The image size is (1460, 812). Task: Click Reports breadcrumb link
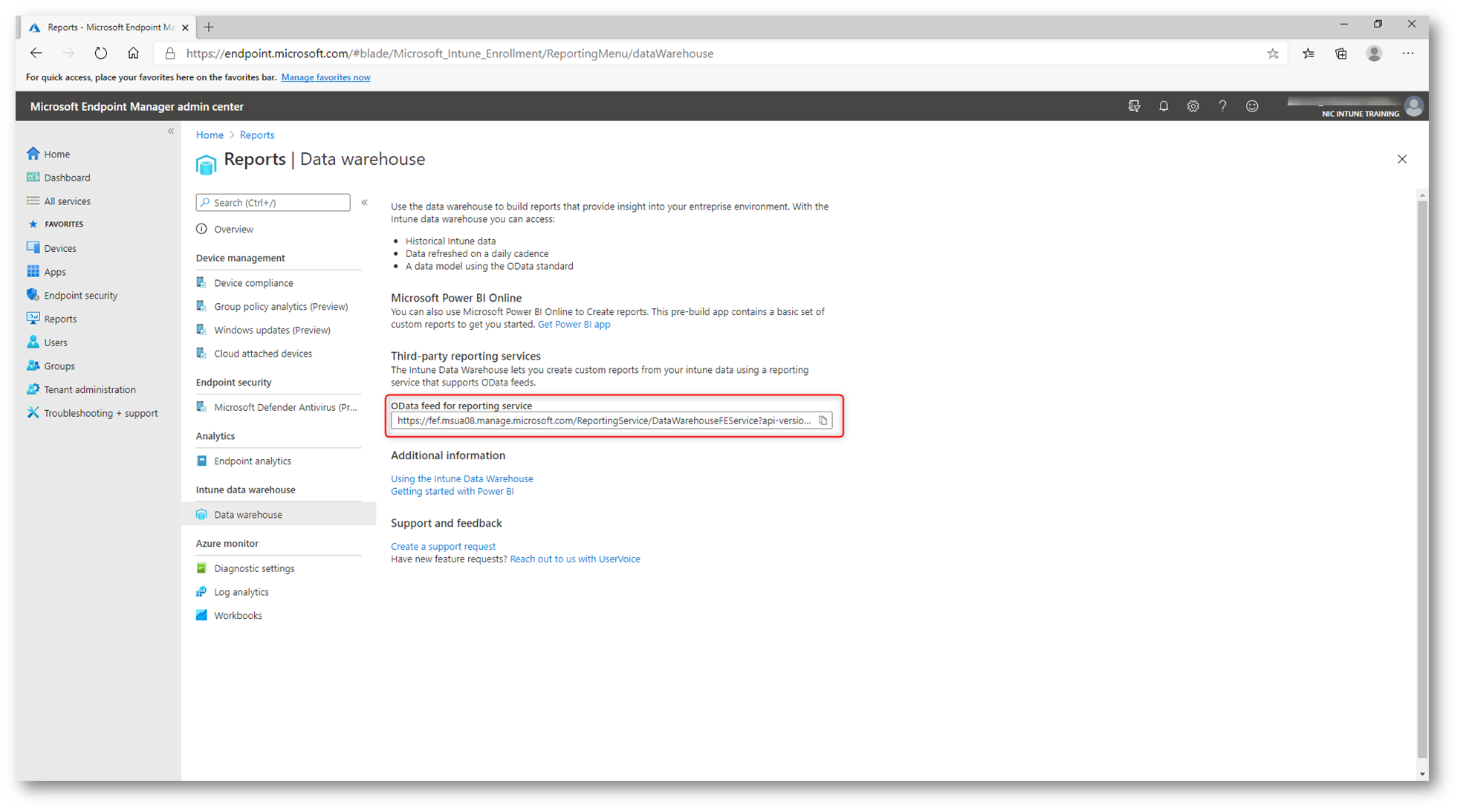pyautogui.click(x=257, y=135)
